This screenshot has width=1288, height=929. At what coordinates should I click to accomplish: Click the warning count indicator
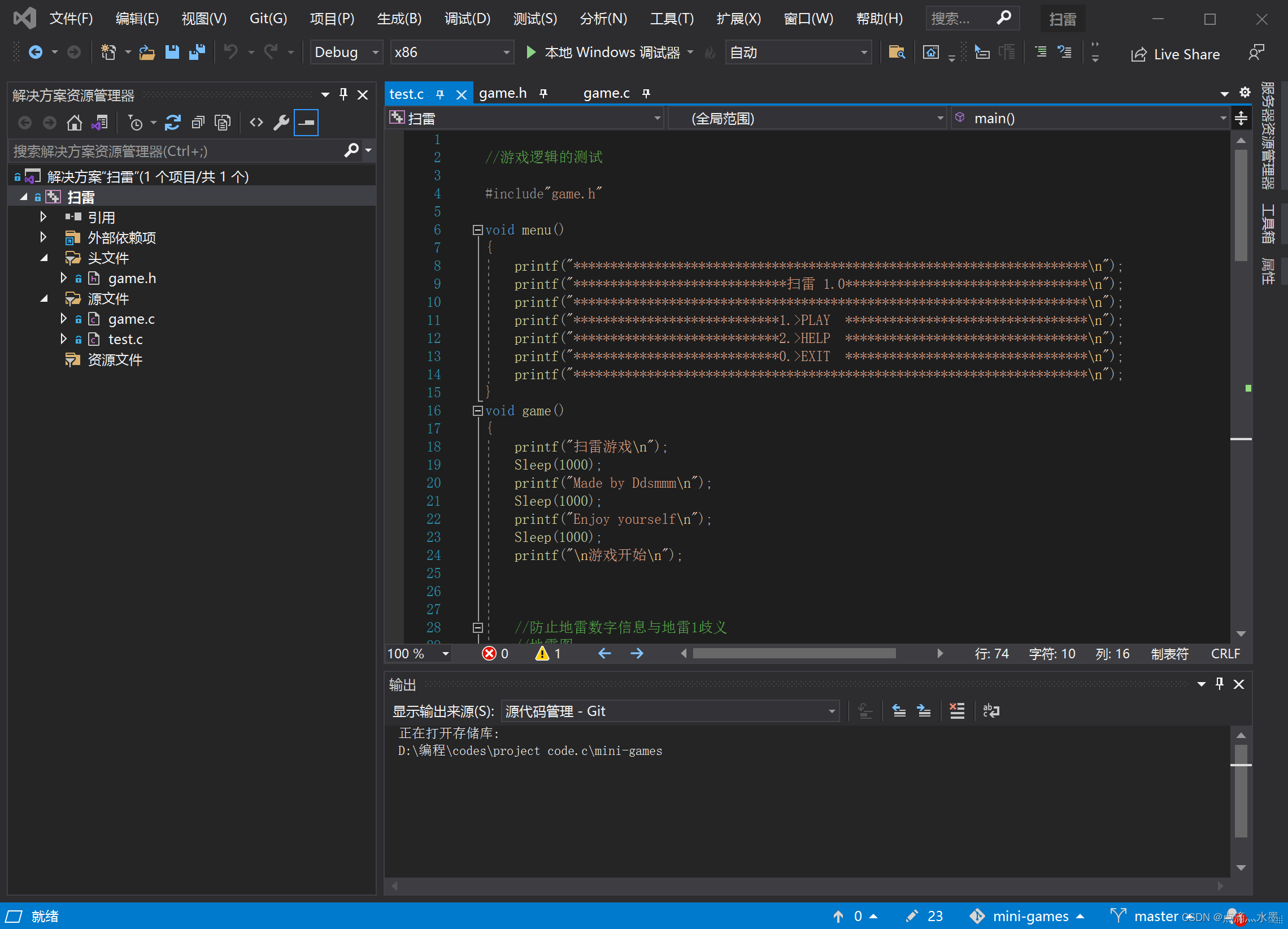pyautogui.click(x=548, y=653)
